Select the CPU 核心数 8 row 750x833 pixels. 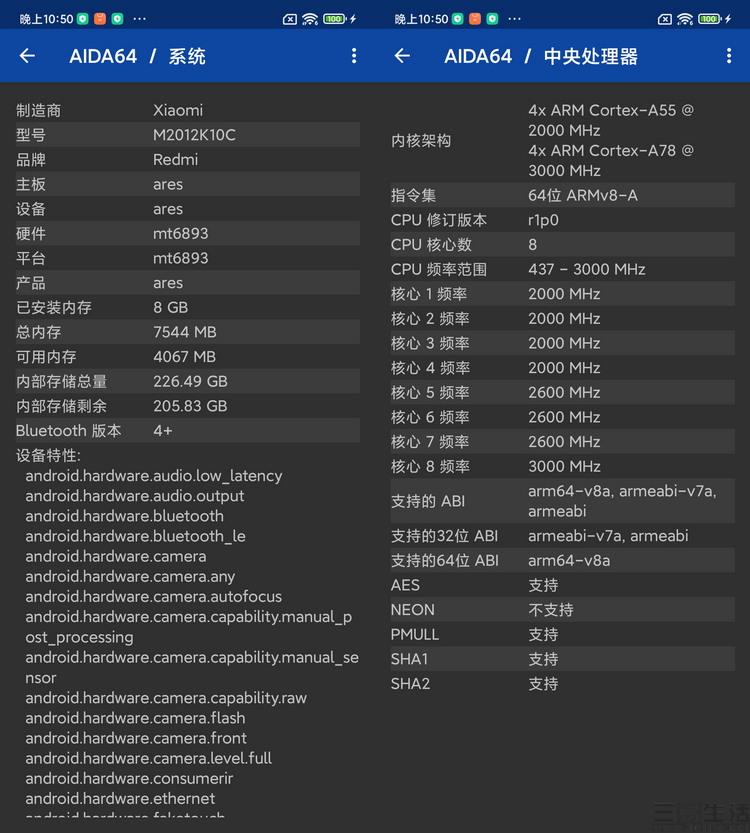click(x=562, y=244)
